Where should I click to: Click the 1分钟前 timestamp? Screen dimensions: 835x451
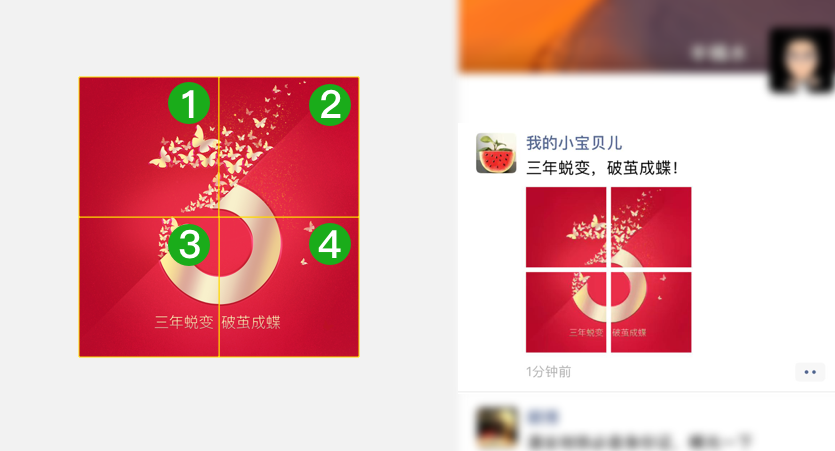[x=549, y=372]
